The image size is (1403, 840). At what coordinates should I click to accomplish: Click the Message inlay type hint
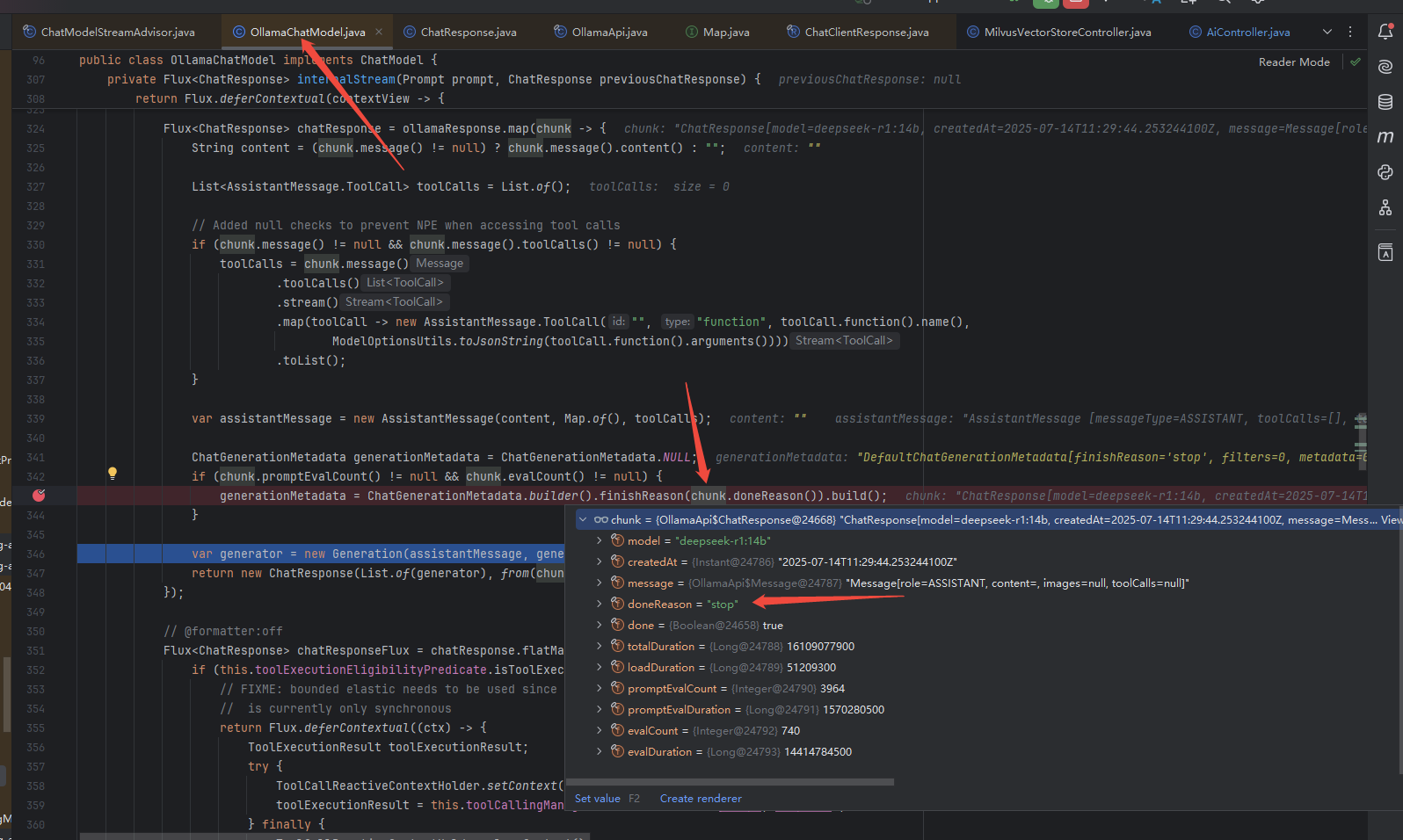tap(440, 264)
